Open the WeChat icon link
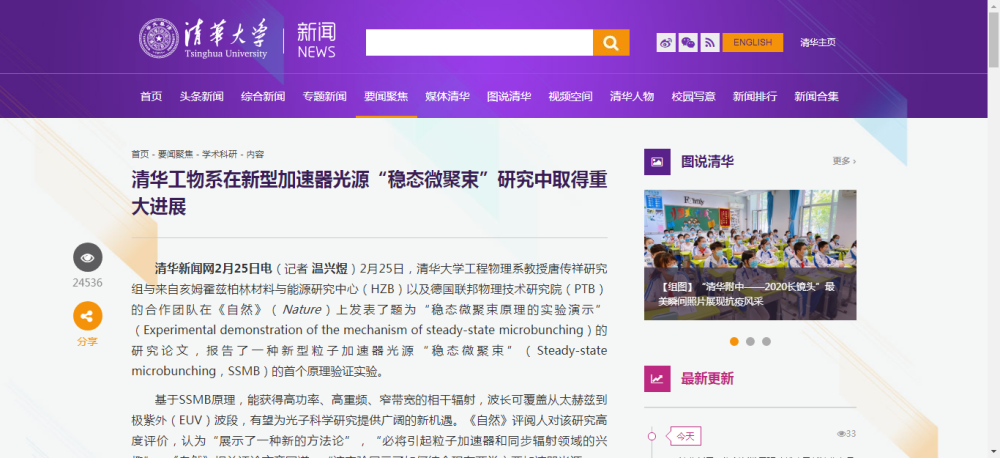 (688, 43)
